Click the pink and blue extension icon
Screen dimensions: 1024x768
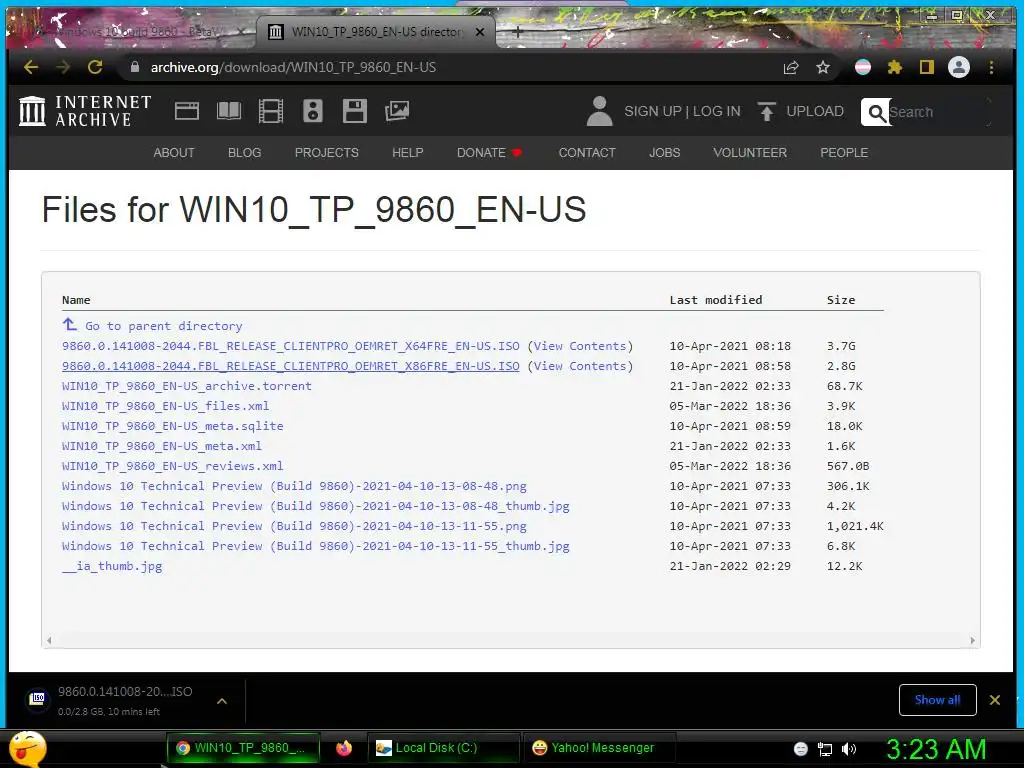(x=863, y=67)
